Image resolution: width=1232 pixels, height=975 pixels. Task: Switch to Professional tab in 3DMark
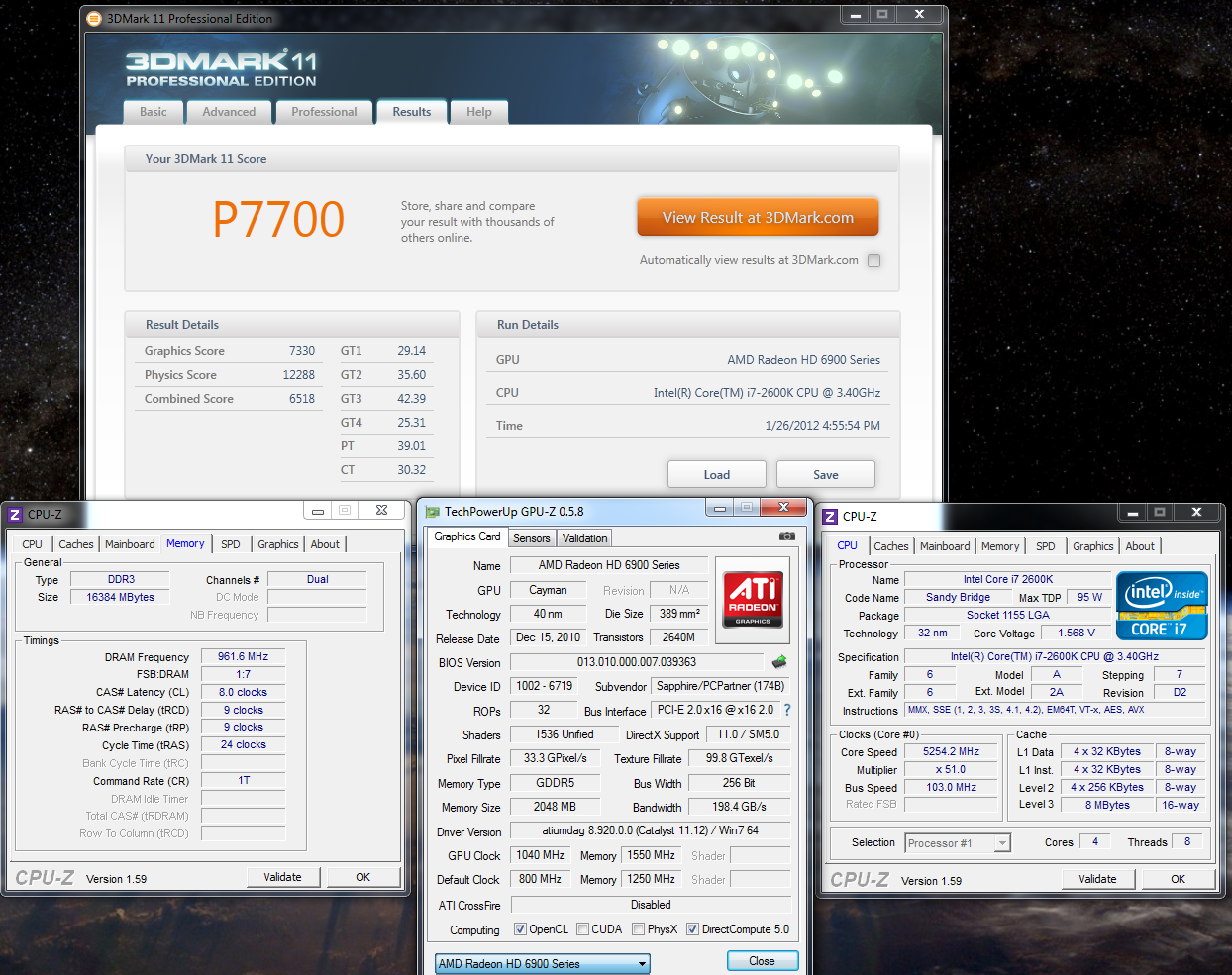(x=324, y=112)
